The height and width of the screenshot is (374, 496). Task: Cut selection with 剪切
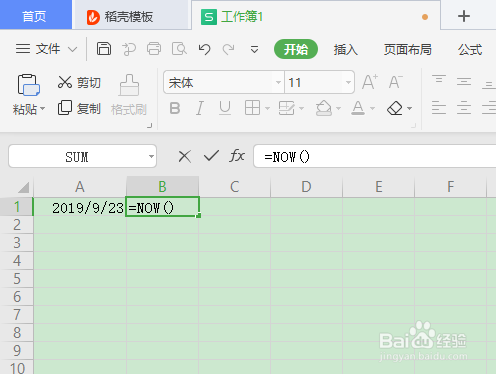point(79,82)
